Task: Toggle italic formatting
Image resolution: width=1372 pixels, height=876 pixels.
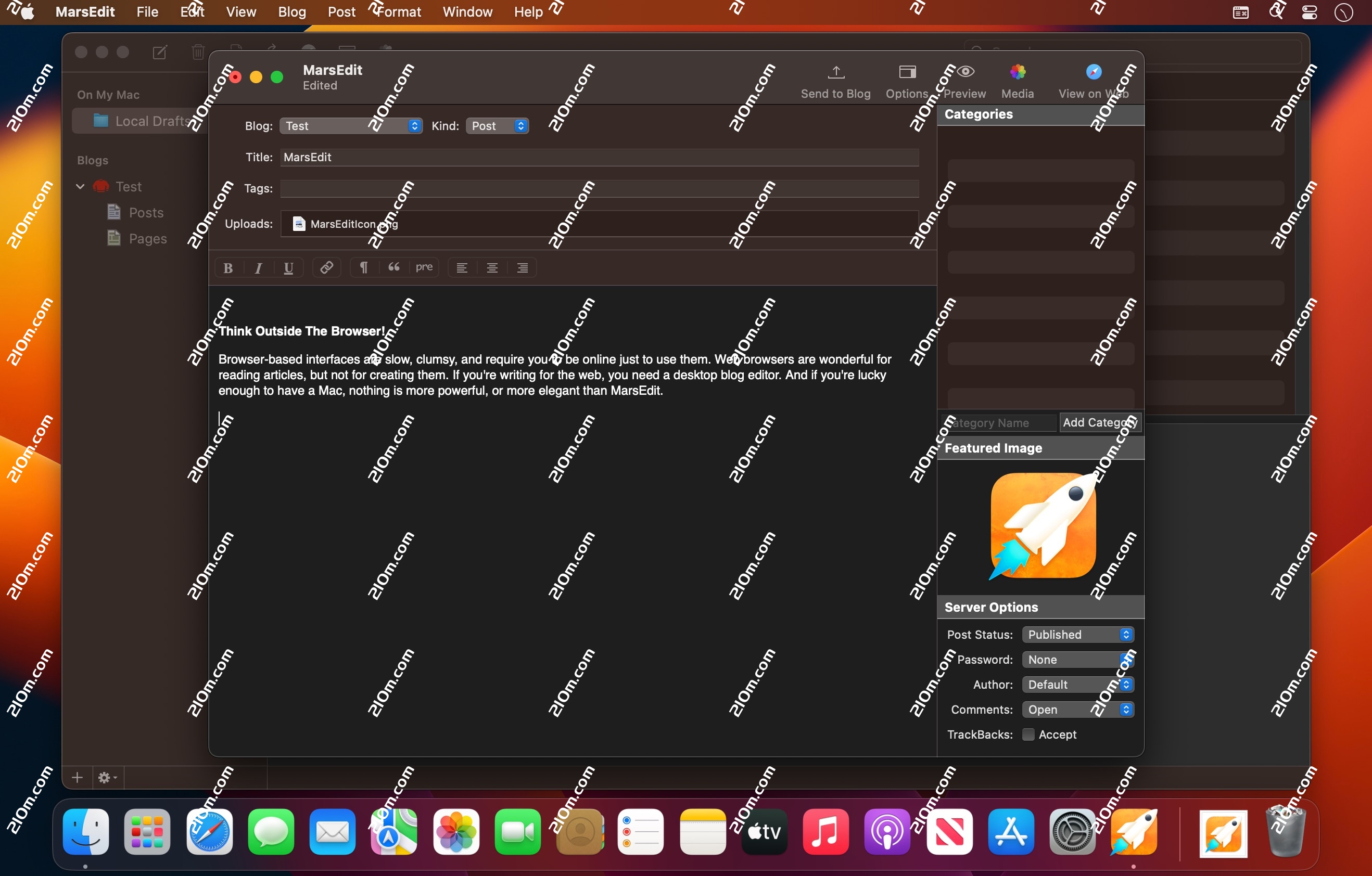Action: tap(258, 268)
